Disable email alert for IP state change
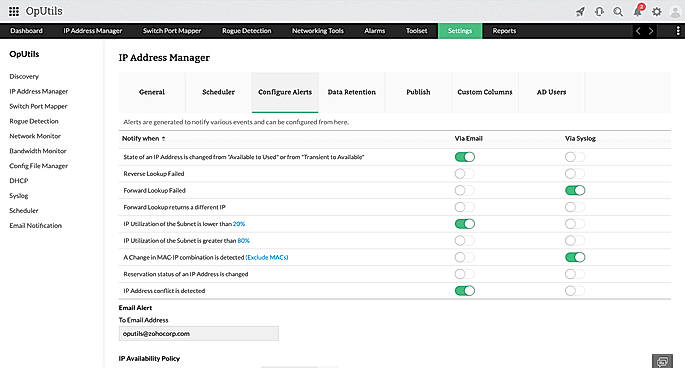This screenshot has height=368, width=685. coord(464,157)
